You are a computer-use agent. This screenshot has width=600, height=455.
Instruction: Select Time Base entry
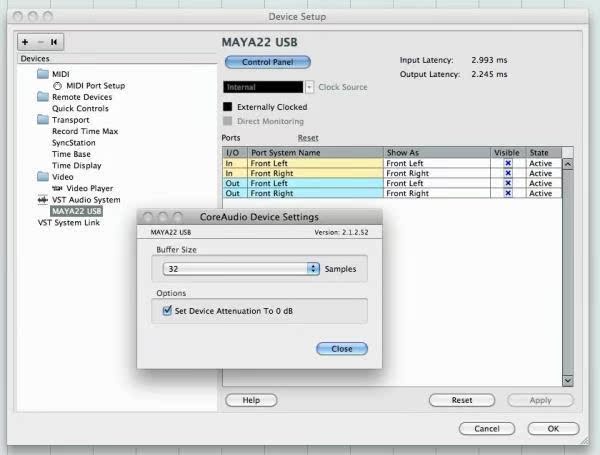point(71,154)
